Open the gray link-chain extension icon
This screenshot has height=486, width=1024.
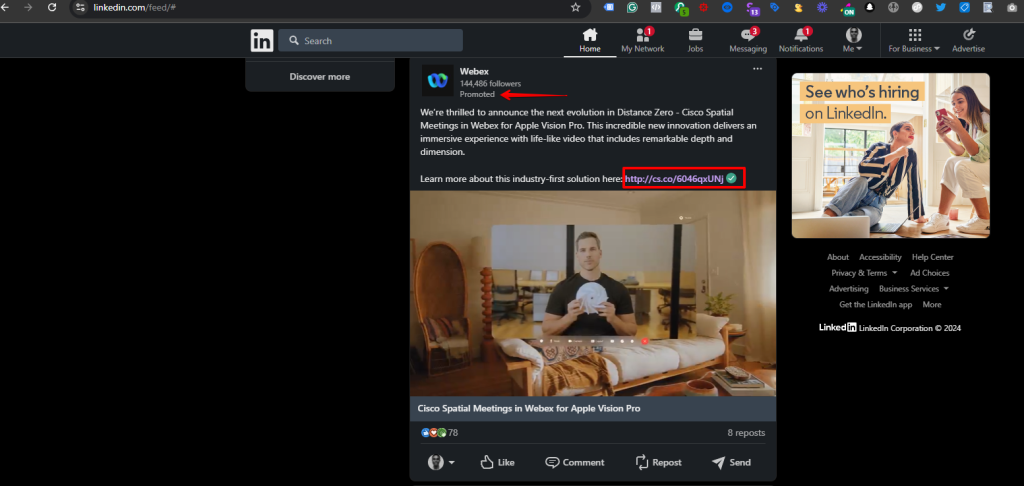click(x=917, y=7)
